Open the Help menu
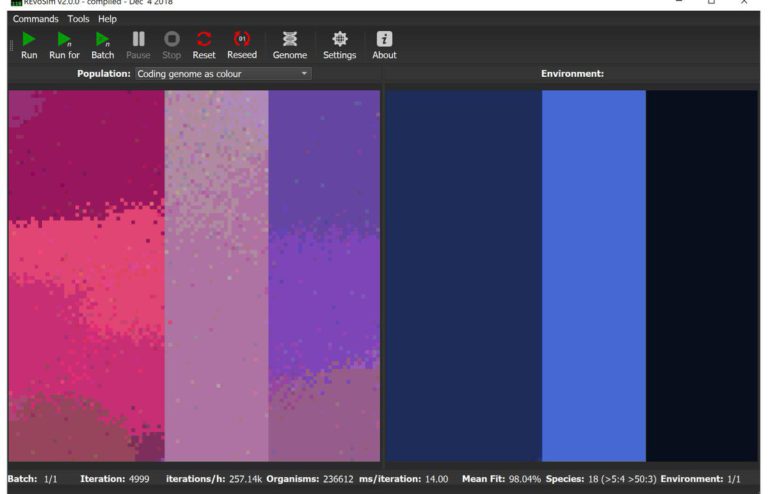The image size is (768, 494). [x=107, y=19]
